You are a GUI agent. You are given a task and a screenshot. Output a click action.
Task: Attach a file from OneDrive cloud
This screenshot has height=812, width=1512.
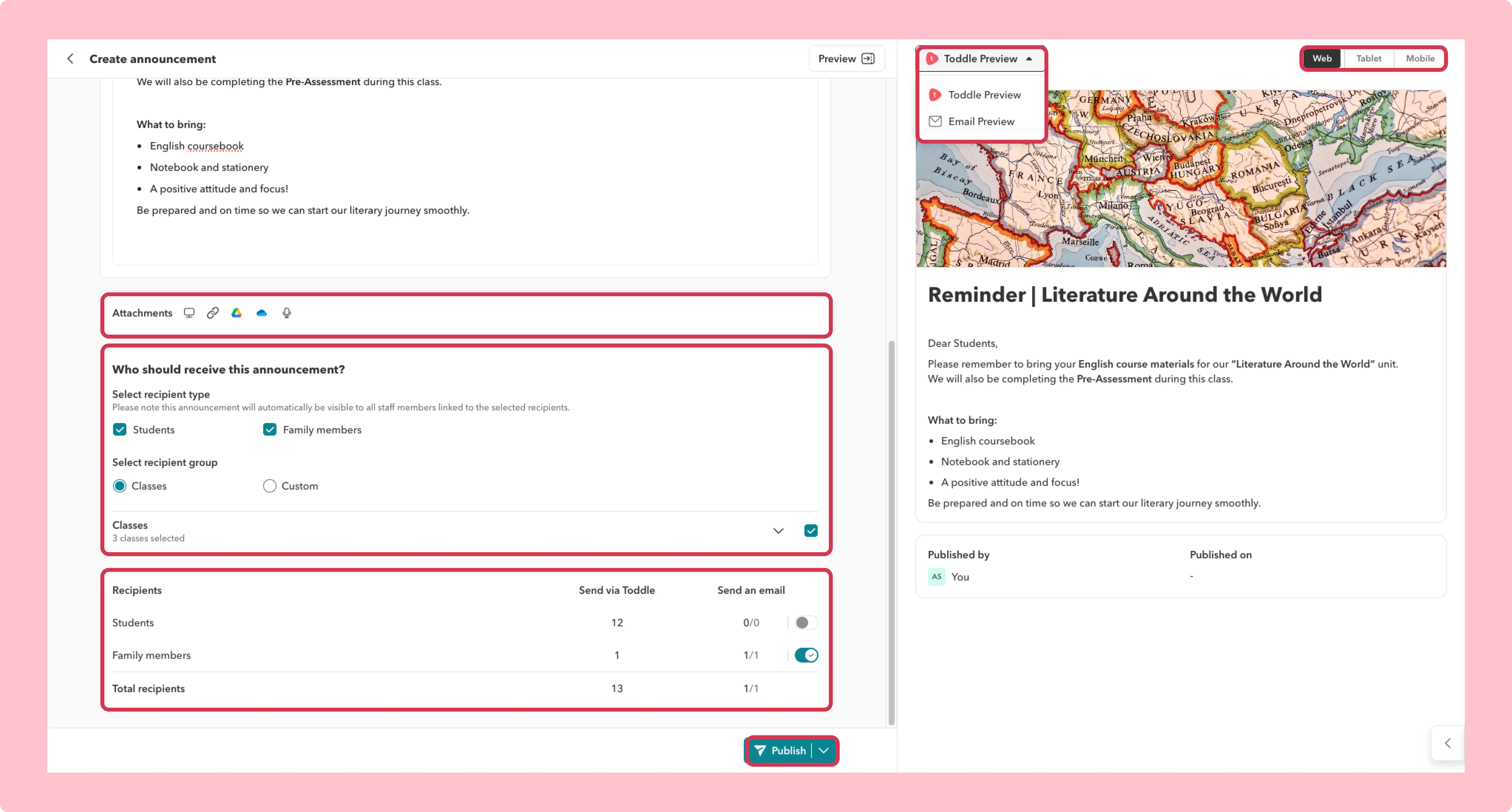(262, 313)
